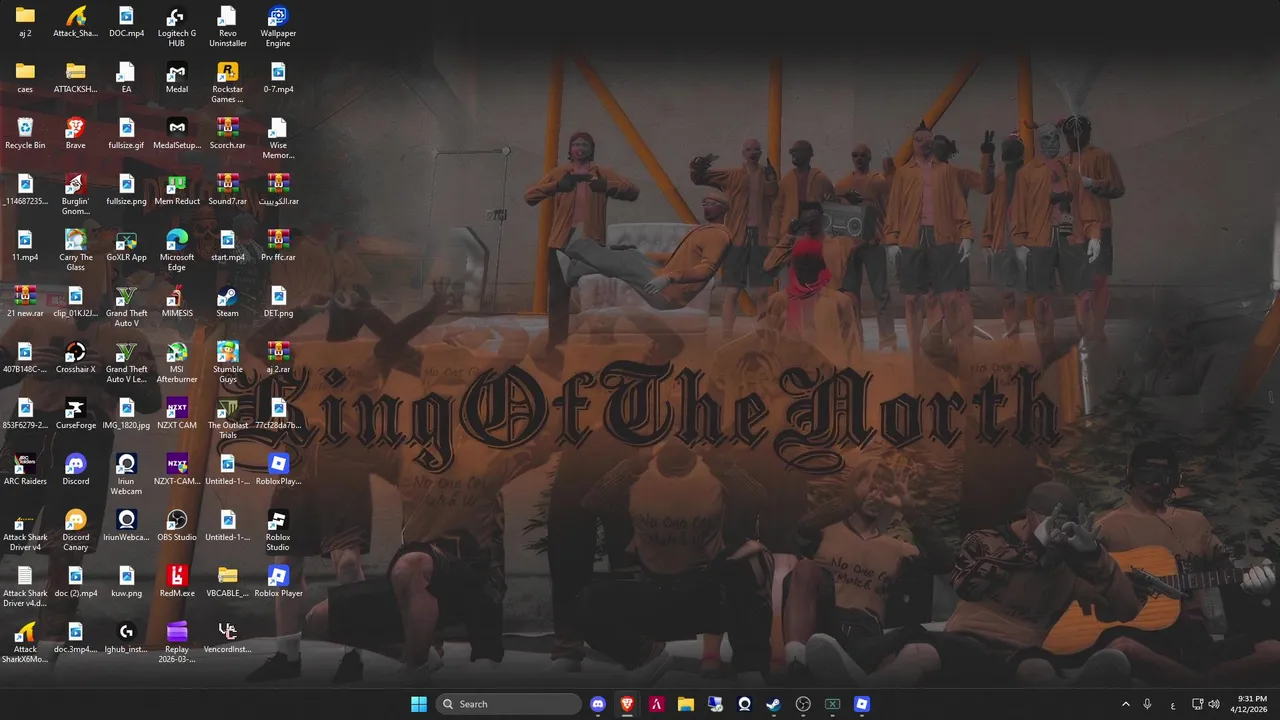1280x720 pixels.
Task: Select the Medal app desktop shortcut
Action: click(176, 78)
